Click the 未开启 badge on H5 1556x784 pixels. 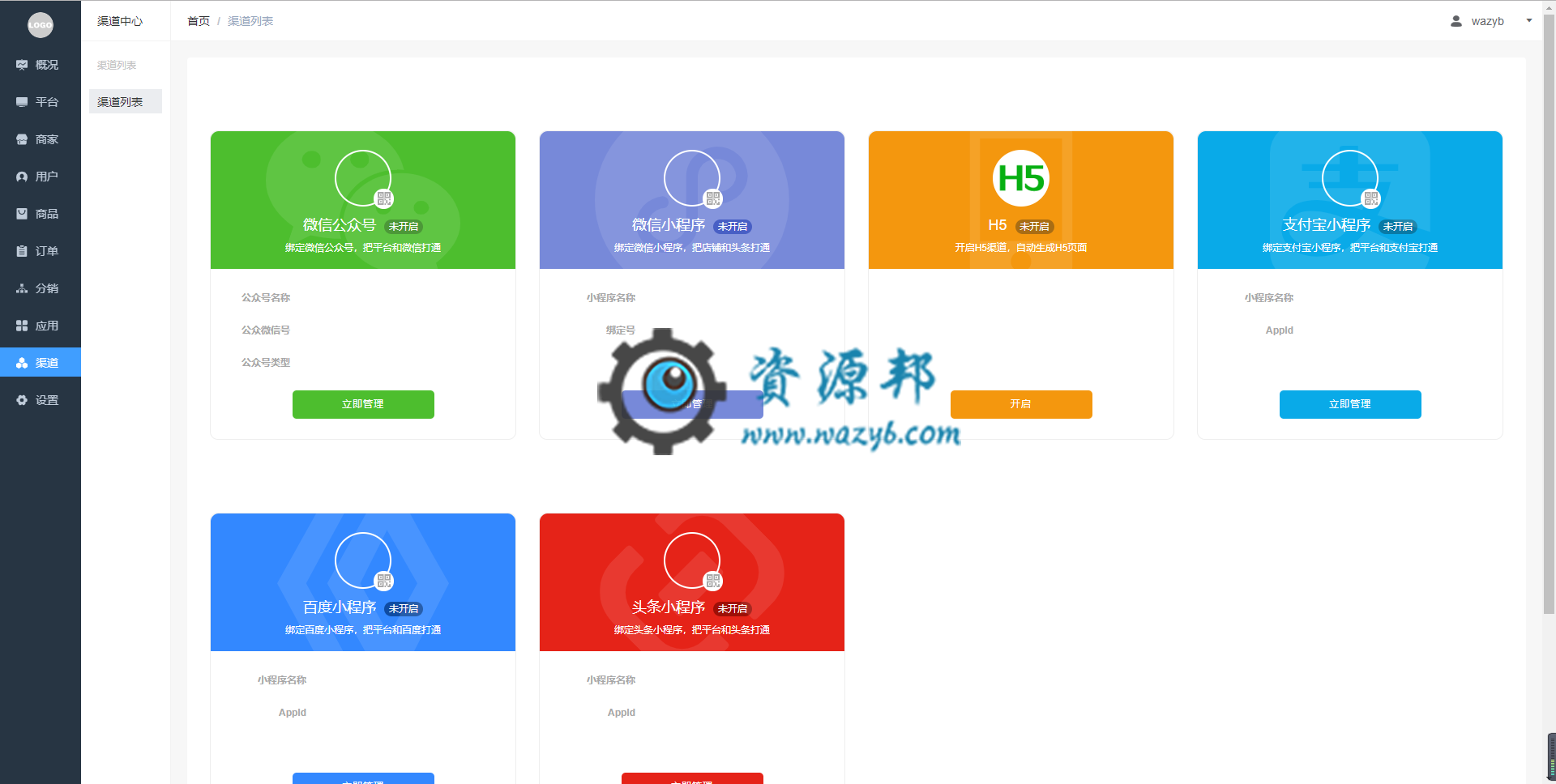tap(1034, 227)
